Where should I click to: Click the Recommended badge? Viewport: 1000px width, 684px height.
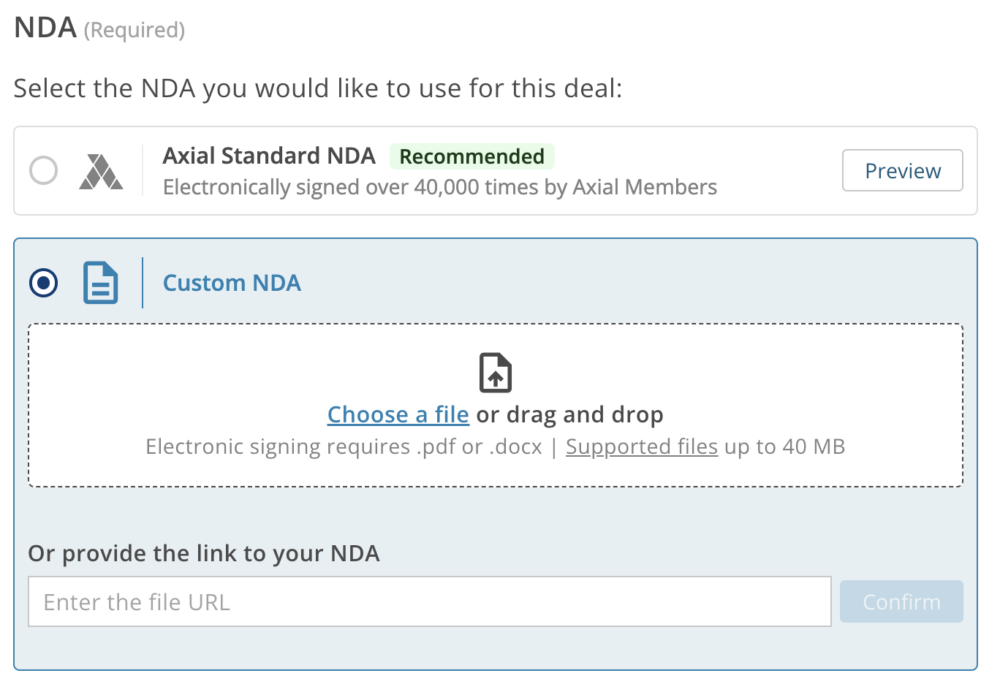pos(472,156)
